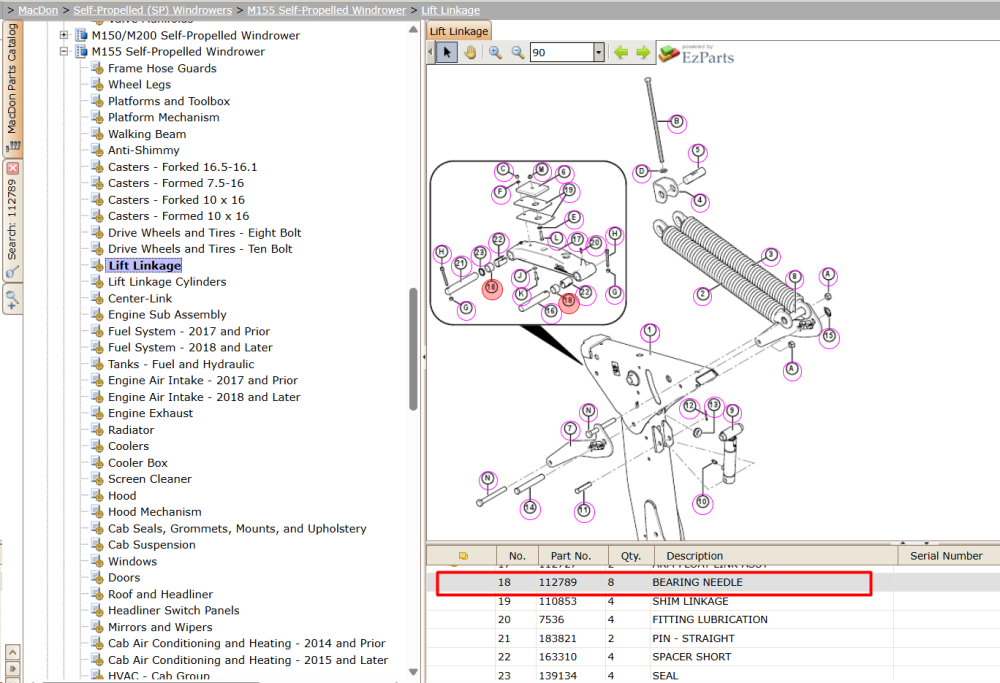
Task: Select the Lift Linkage diagram tab
Action: (x=459, y=31)
